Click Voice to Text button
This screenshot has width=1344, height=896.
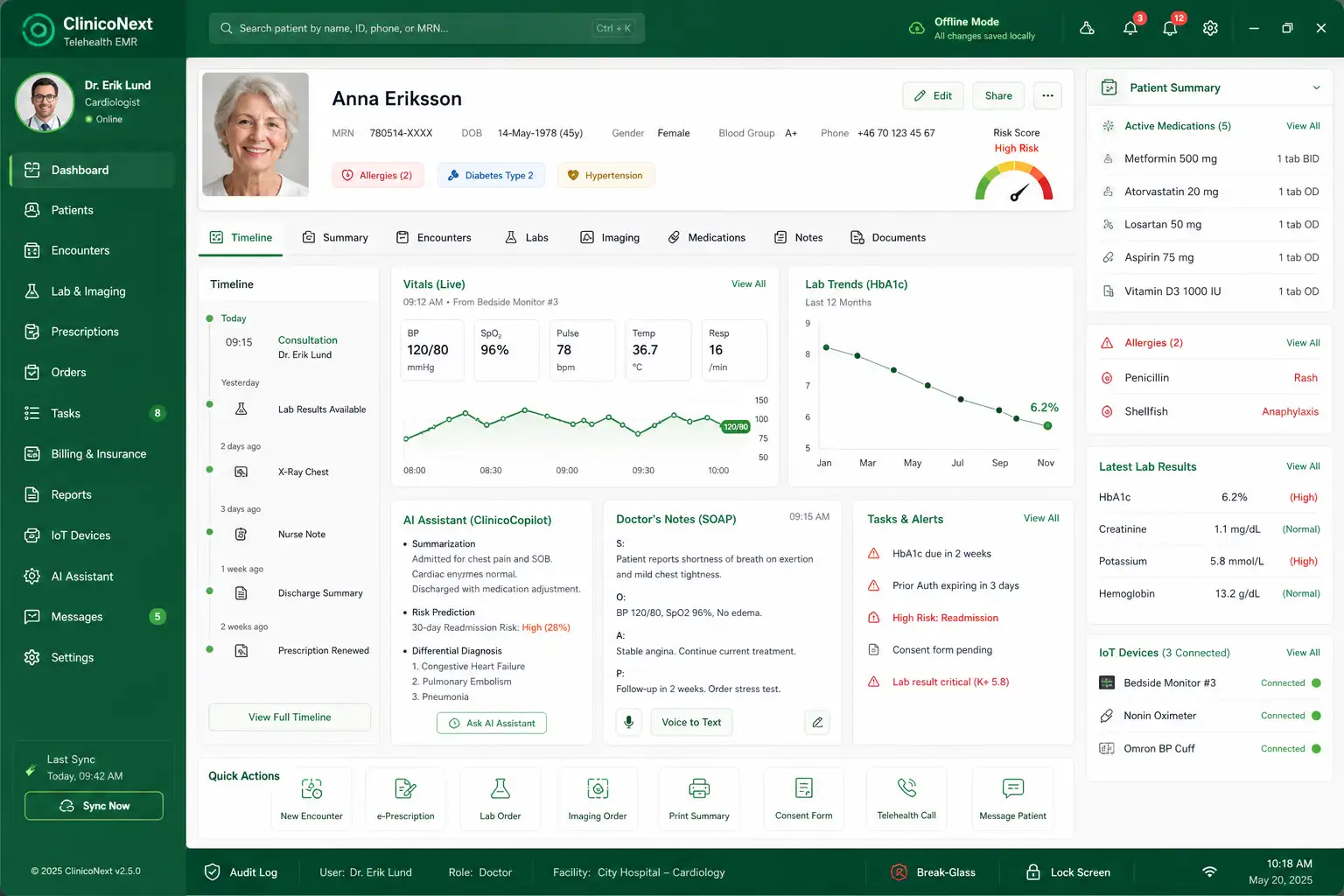click(691, 722)
